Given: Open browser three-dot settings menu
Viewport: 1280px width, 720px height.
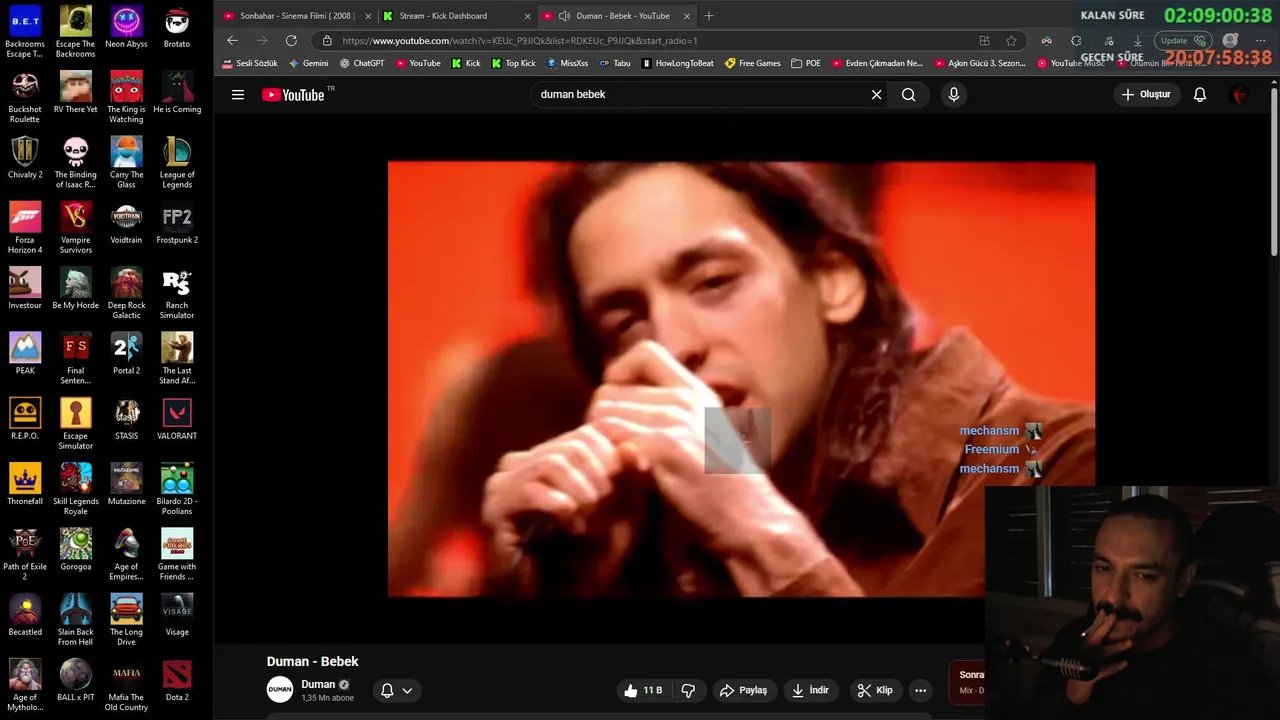Looking at the screenshot, I should click(1260, 41).
